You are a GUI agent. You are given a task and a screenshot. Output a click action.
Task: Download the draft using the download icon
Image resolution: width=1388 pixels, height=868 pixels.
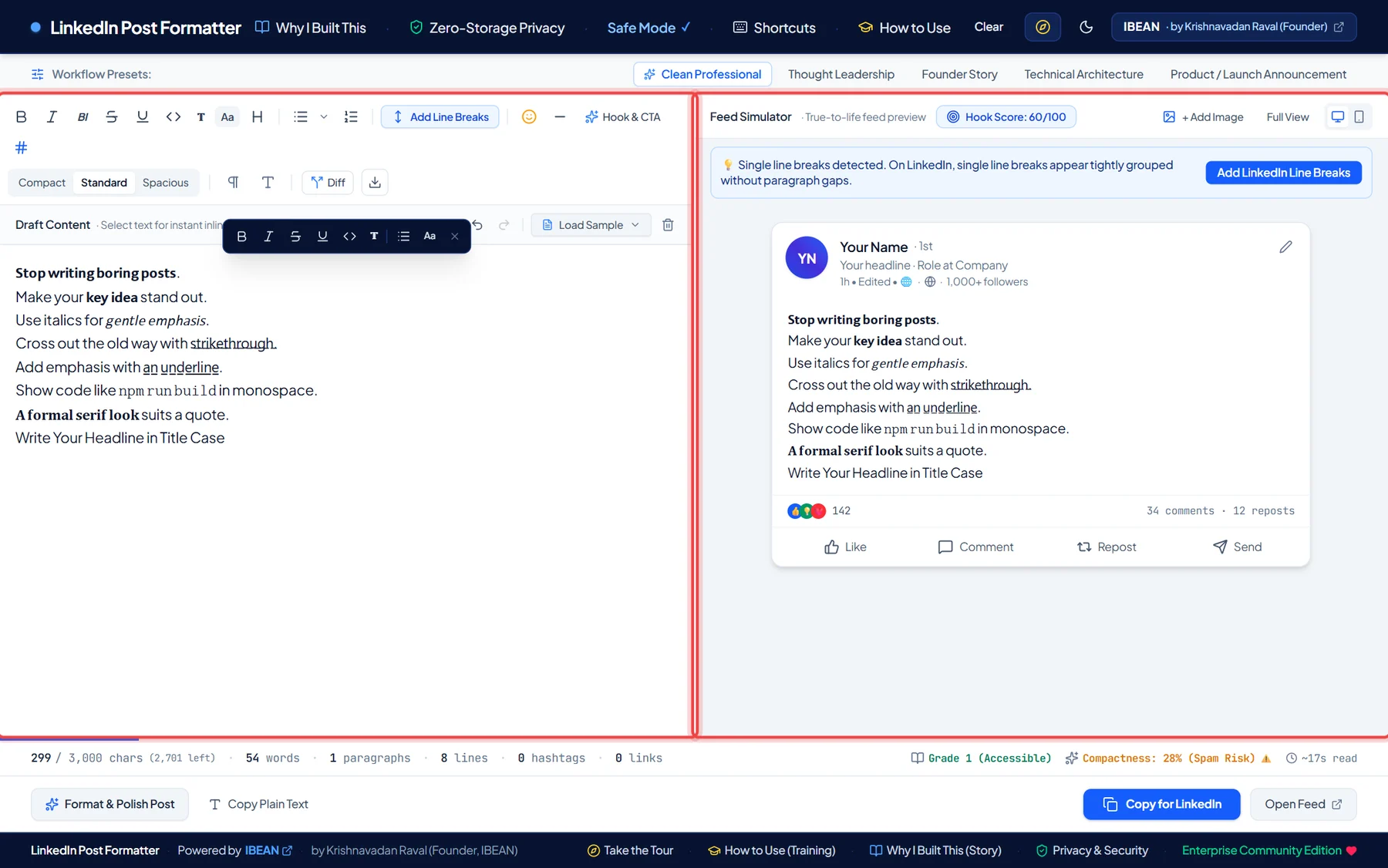375,183
